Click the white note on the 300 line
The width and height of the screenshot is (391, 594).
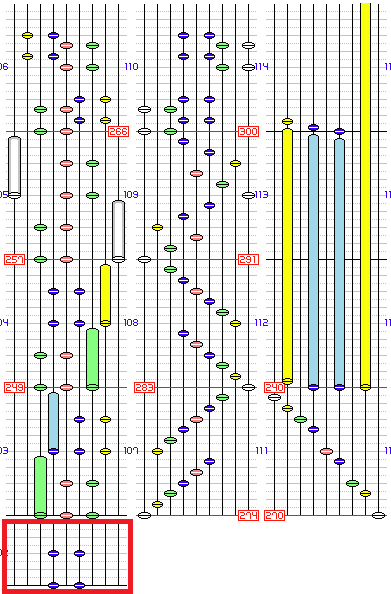click(144, 131)
